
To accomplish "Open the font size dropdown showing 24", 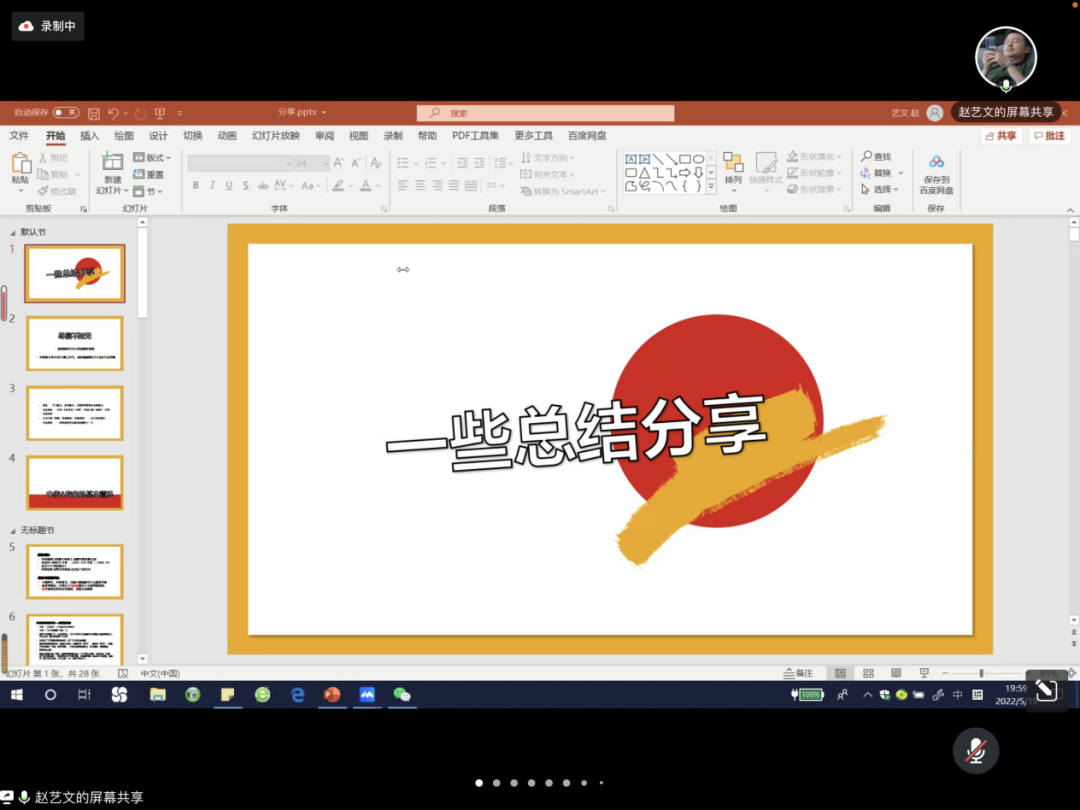I will [x=324, y=163].
